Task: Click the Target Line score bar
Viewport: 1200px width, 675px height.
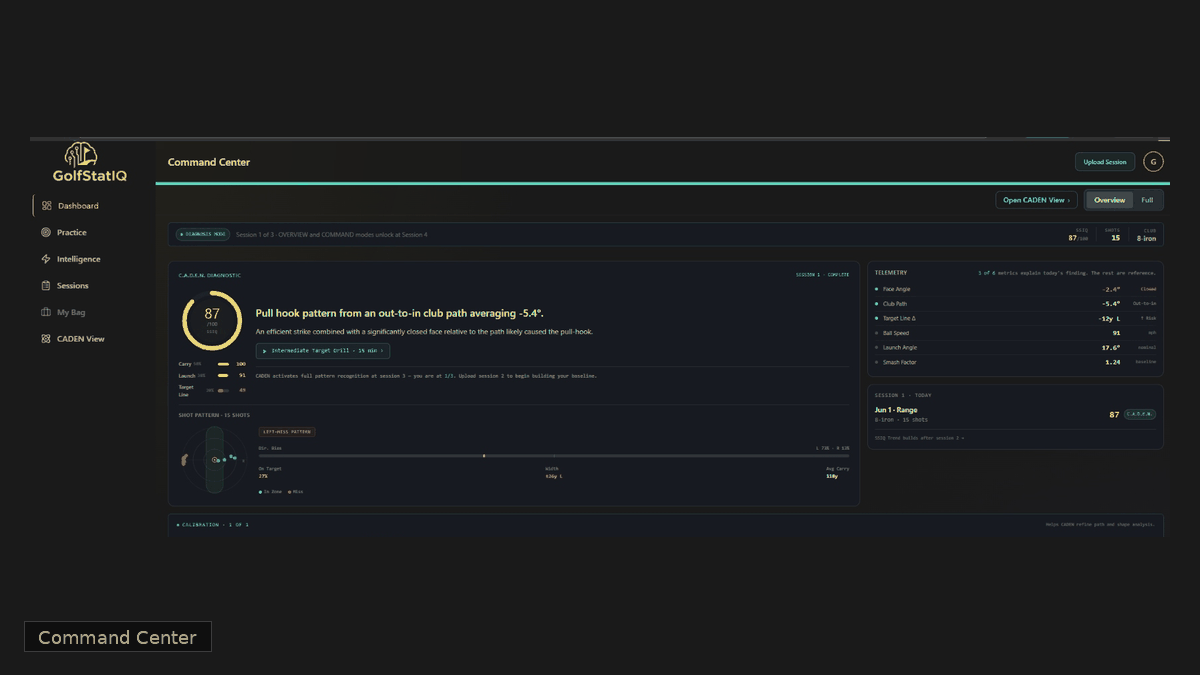Action: coord(223,390)
